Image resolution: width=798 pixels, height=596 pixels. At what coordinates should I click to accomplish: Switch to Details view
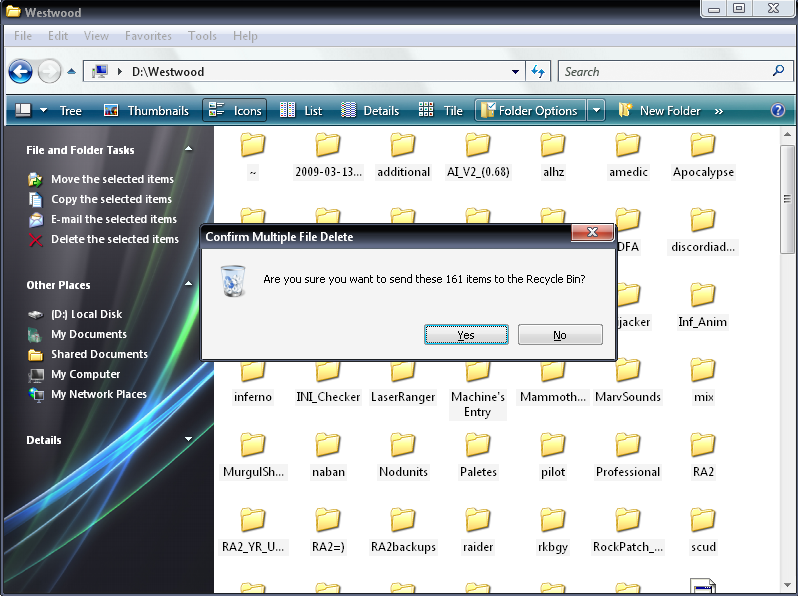(370, 110)
